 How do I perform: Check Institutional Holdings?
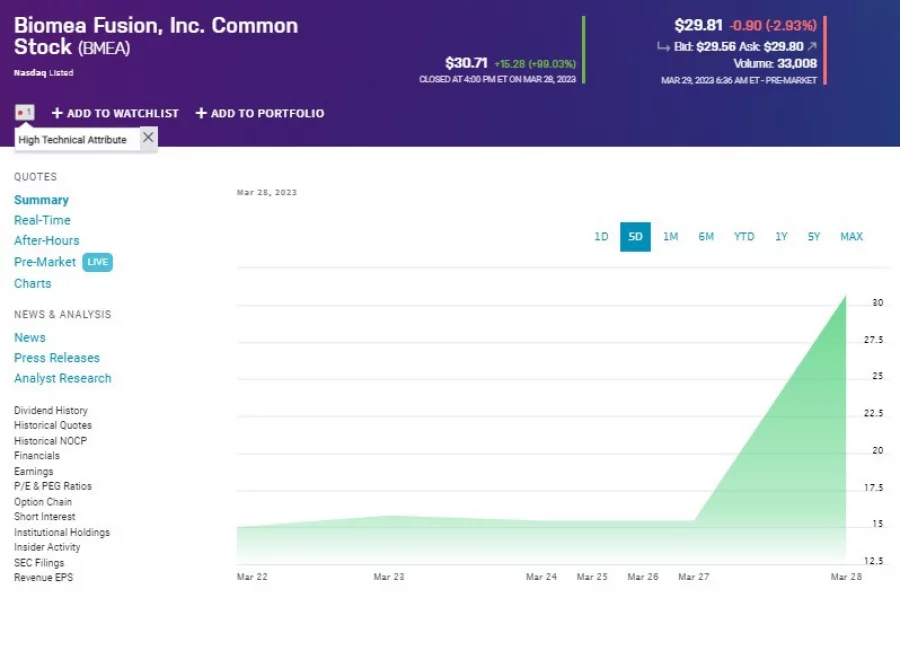(61, 532)
